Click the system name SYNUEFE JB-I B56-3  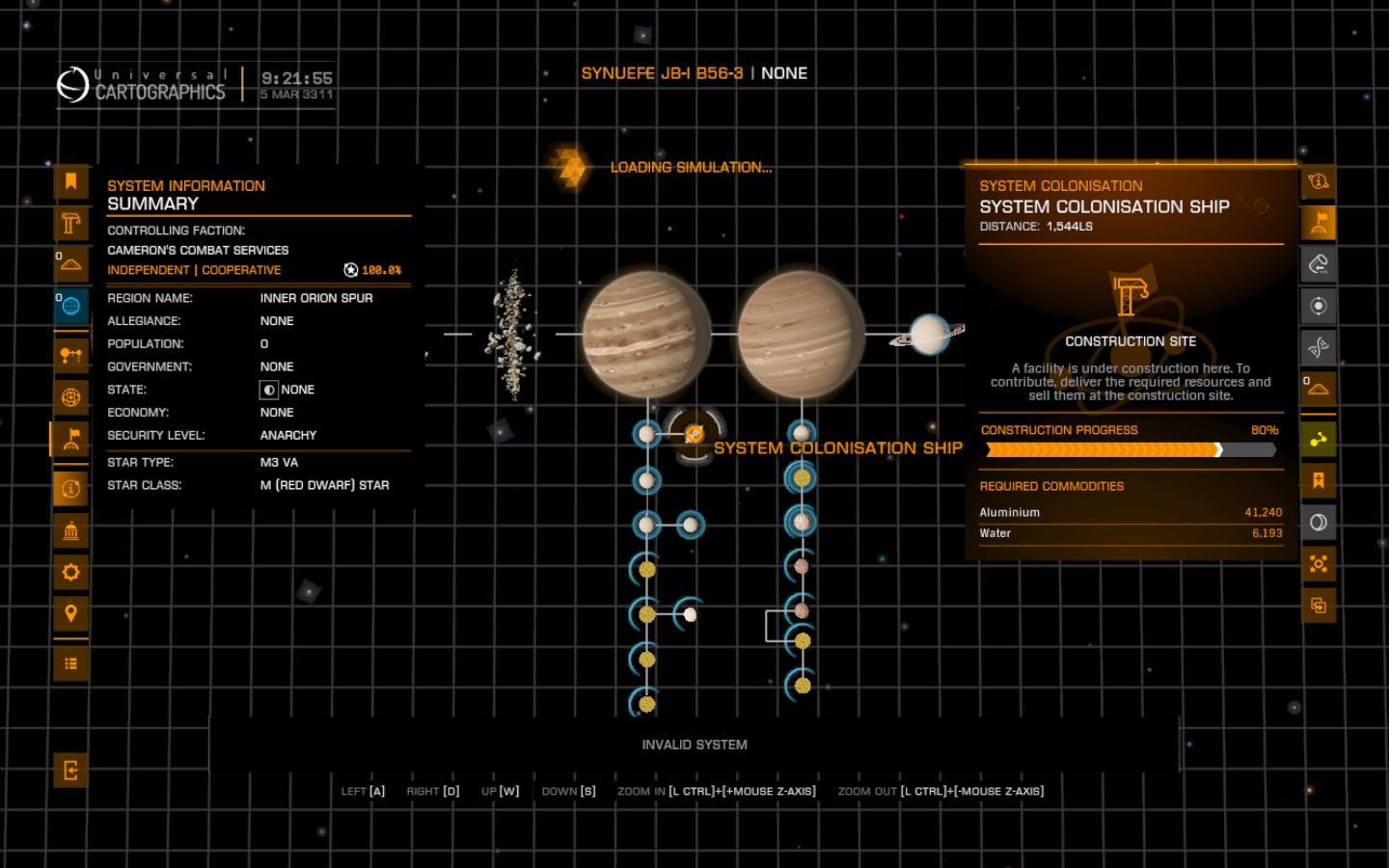coord(662,73)
